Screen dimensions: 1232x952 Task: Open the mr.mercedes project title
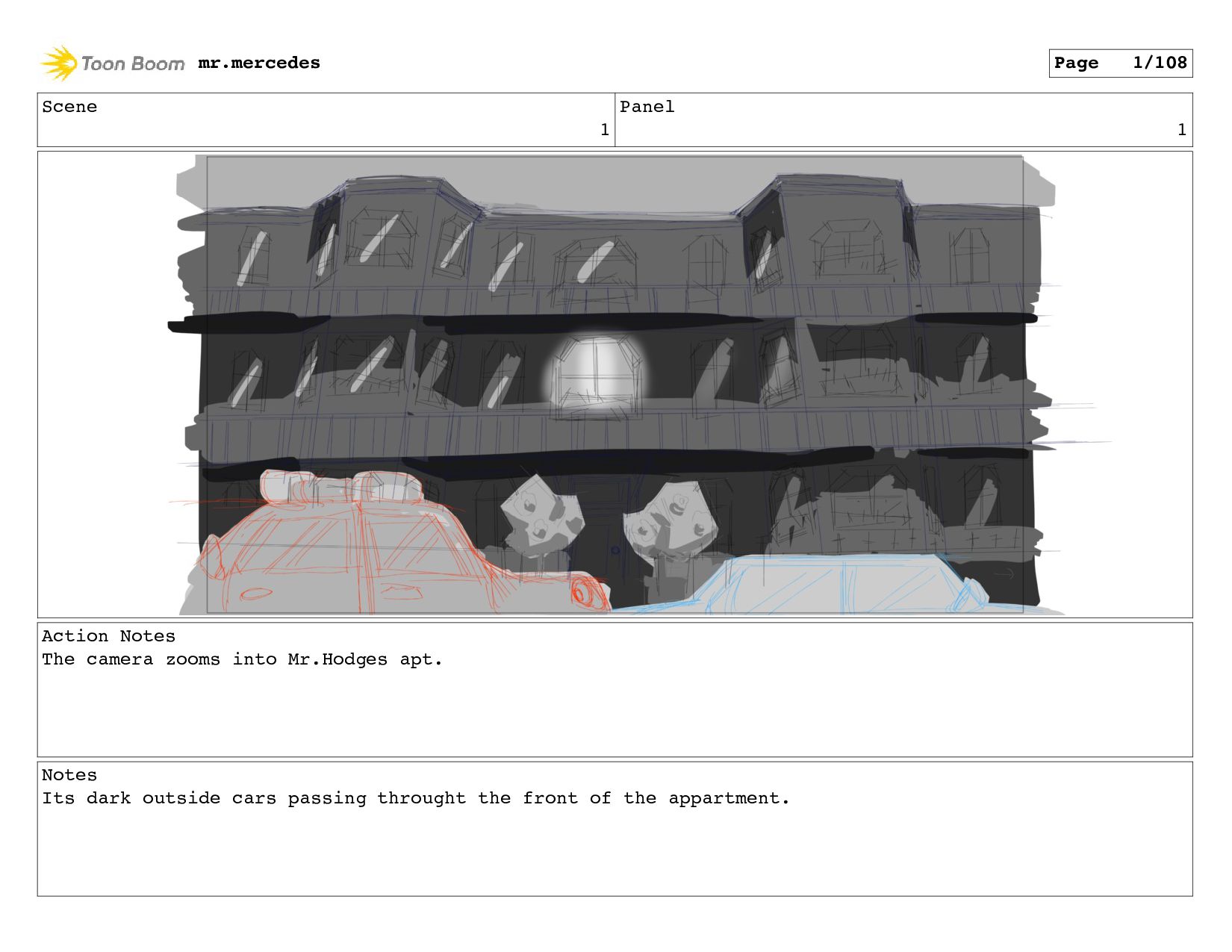(x=259, y=63)
